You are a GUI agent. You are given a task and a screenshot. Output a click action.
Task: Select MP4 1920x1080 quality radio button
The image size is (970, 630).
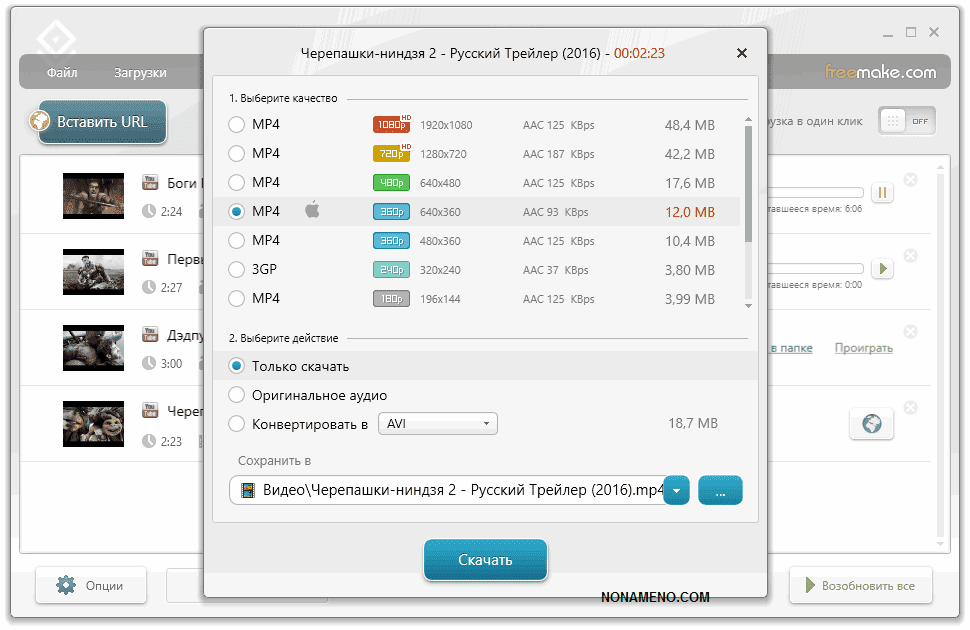coord(237,125)
